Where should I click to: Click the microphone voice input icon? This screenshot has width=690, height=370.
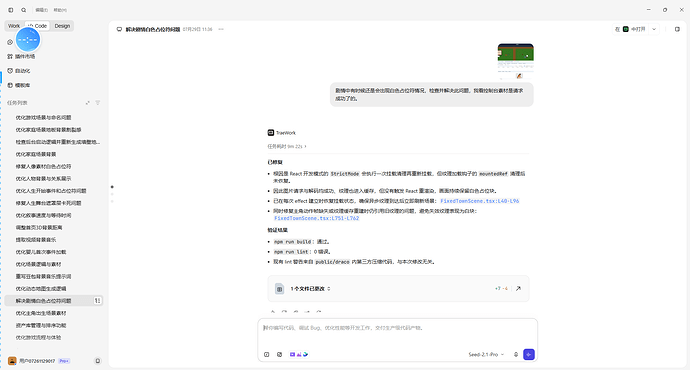tap(516, 355)
